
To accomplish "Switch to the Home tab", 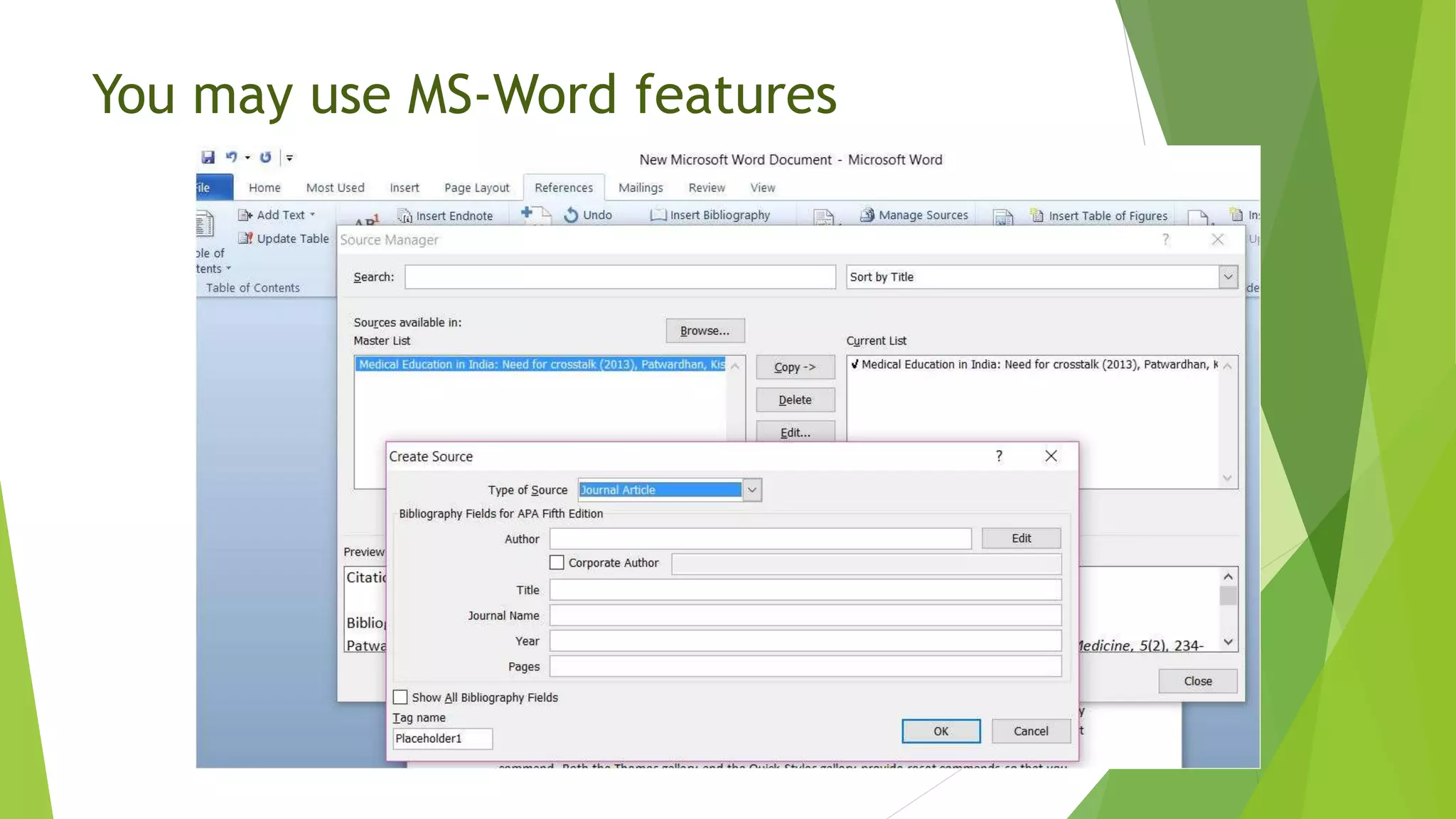I will coord(264,188).
